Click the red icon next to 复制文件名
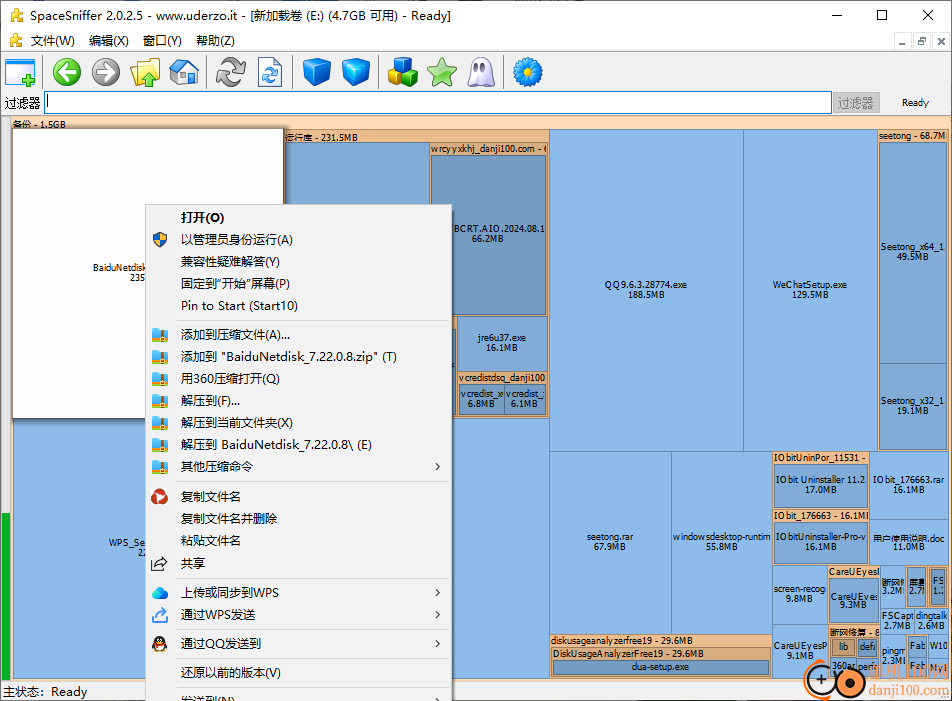952x701 pixels. 160,496
